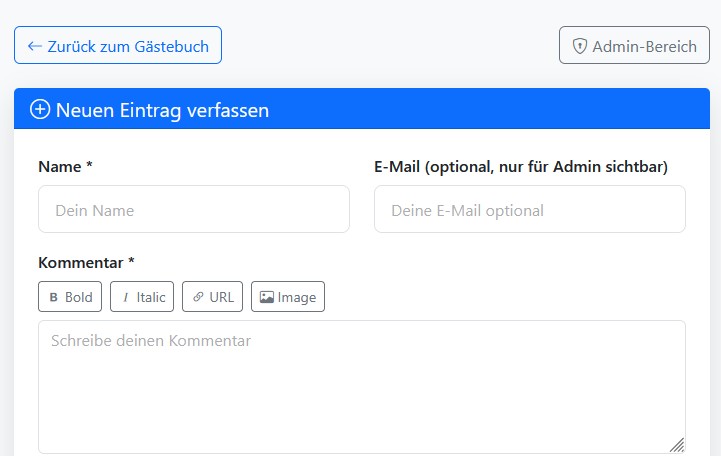Click the slanted italic I icon

coord(126,297)
